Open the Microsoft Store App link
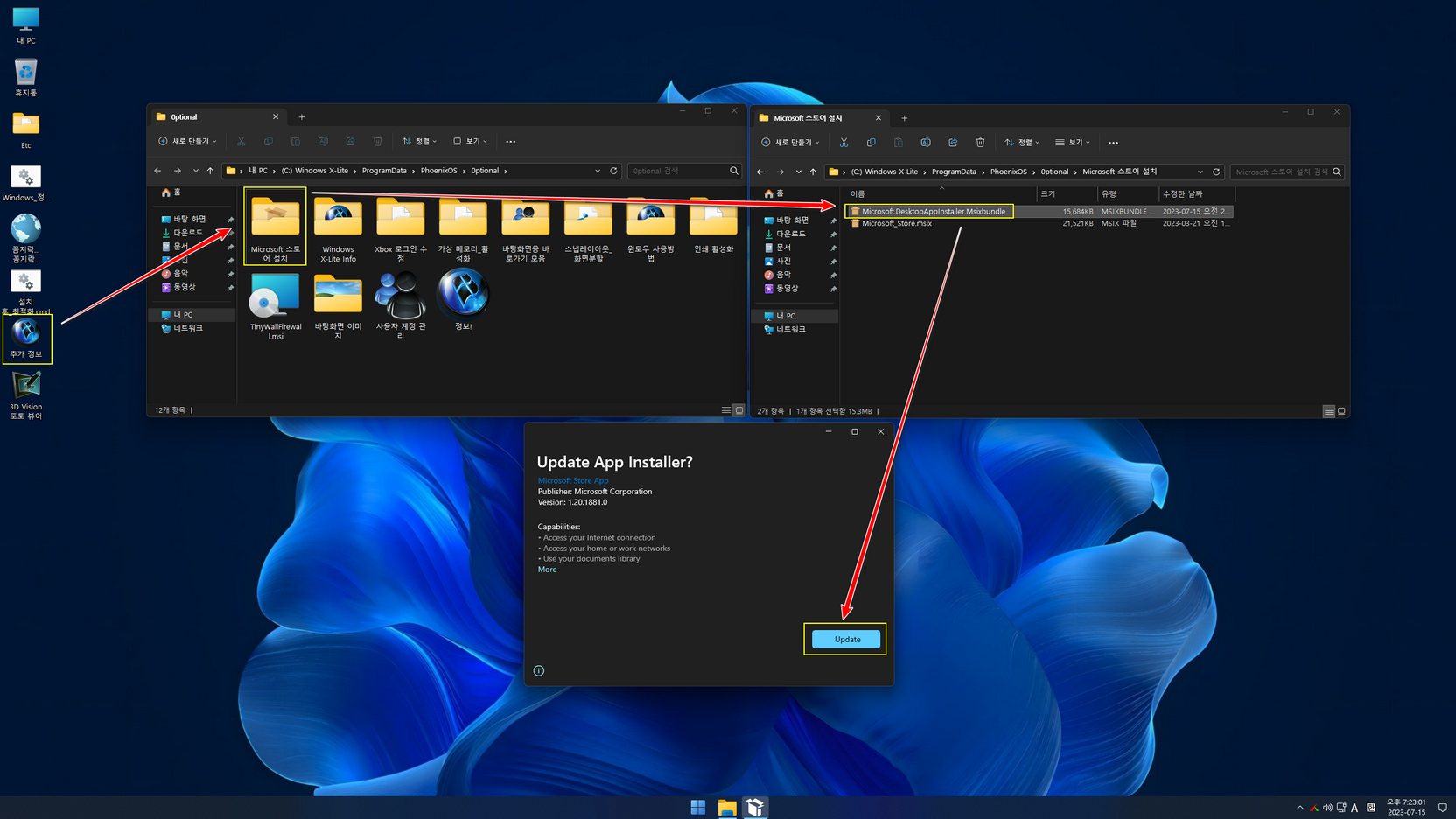The height and width of the screenshot is (819, 1456). pos(572,480)
